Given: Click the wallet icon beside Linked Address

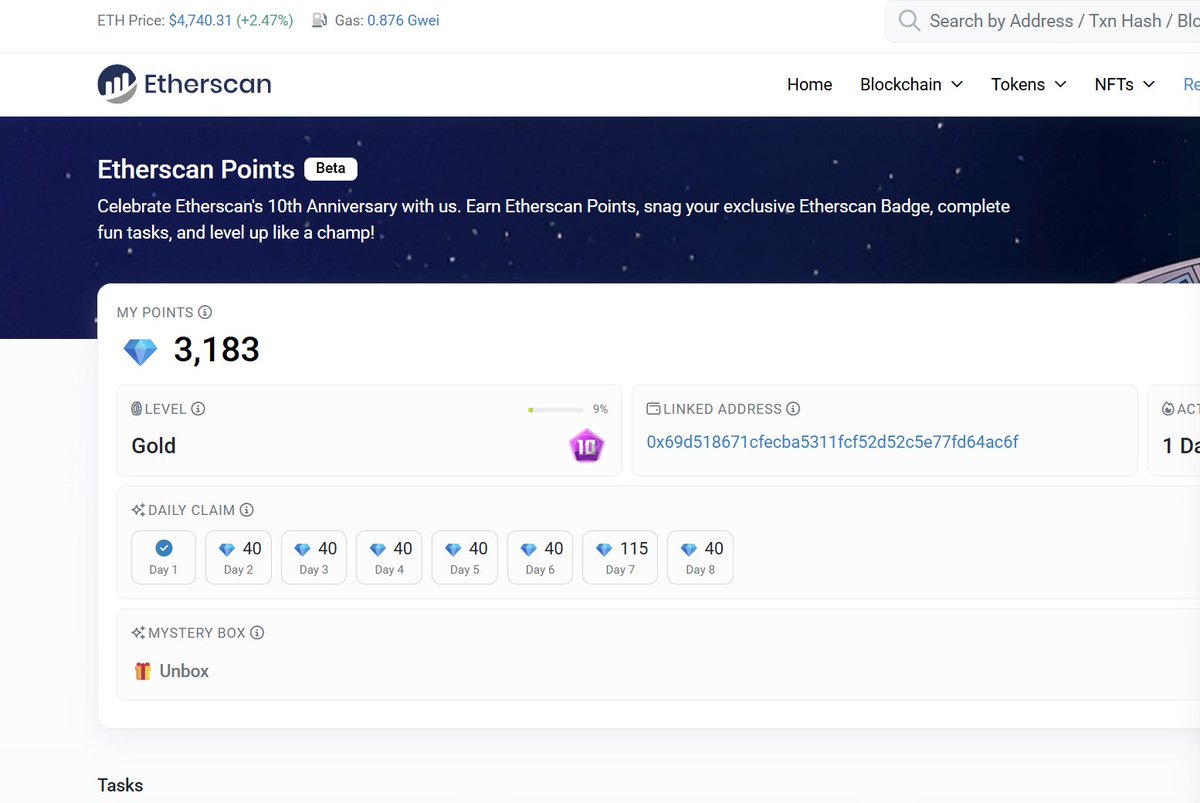Looking at the screenshot, I should coord(654,409).
